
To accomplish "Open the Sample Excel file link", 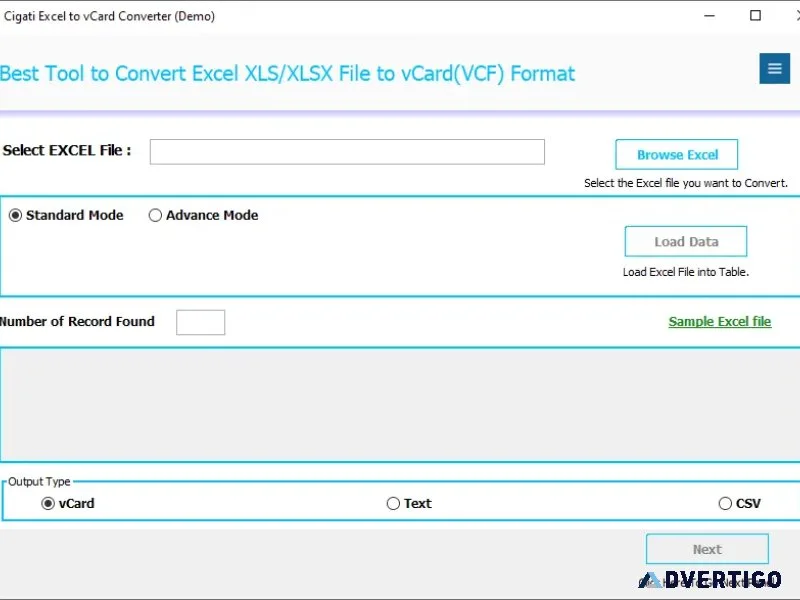I will point(719,321).
